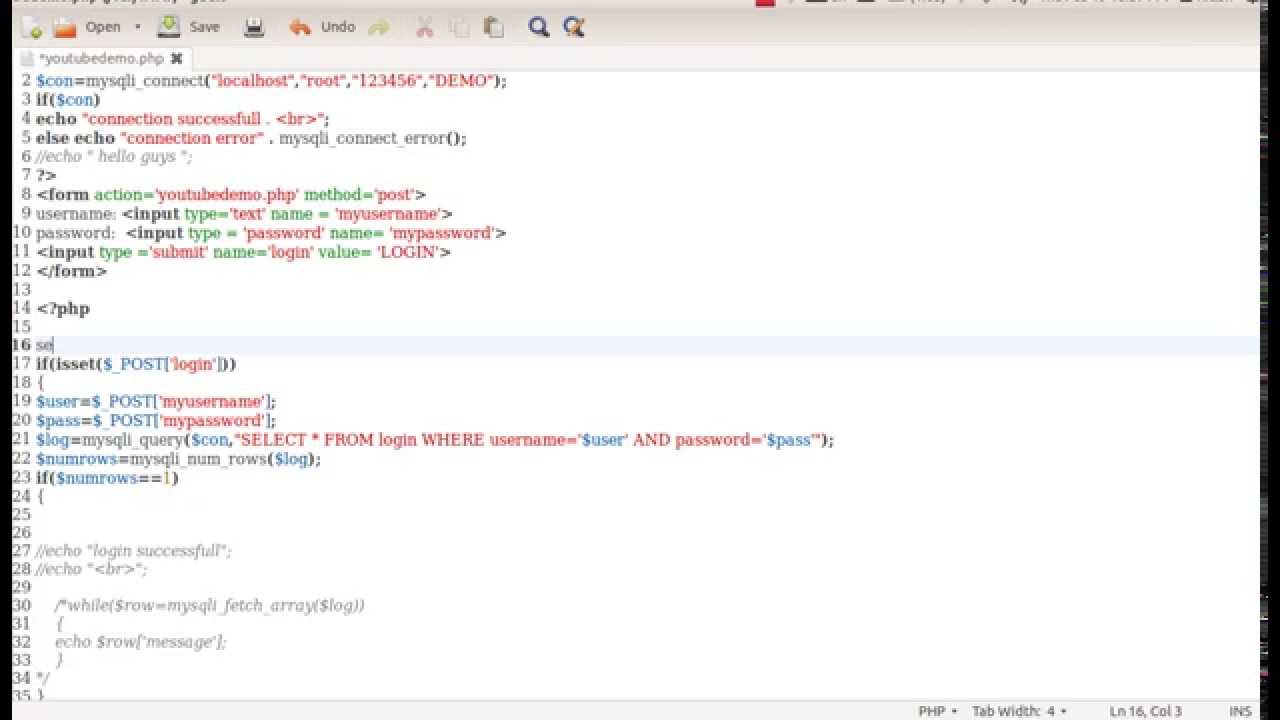Click the form action='youtubedemo.php' line
The image size is (1280, 720).
(231, 195)
